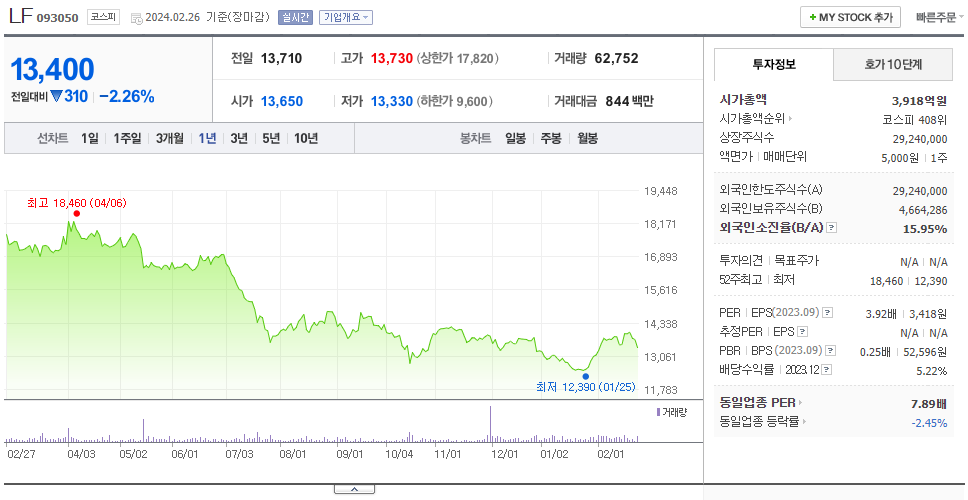Toggle the 실시간 real-time badge
The height and width of the screenshot is (500, 968).
[296, 17]
